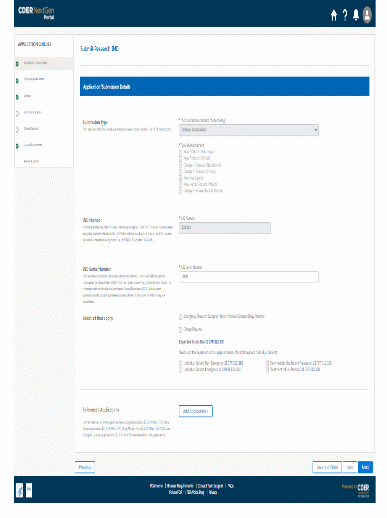Open the user profile avatar
Viewport: 387px width, 518px height.
[x=367, y=15]
